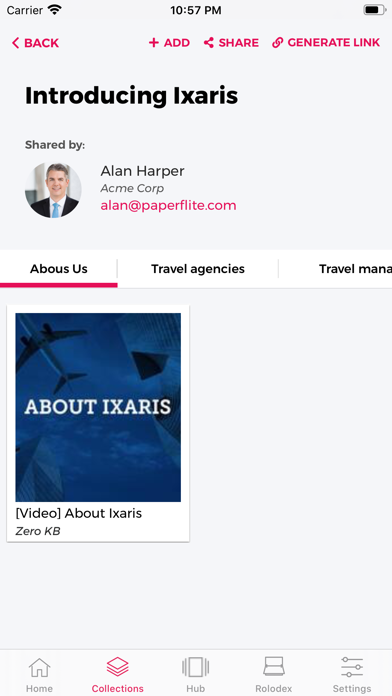The width and height of the screenshot is (392, 696).
Task: Open the About Ixaris video thumbnail
Action: 98,407
